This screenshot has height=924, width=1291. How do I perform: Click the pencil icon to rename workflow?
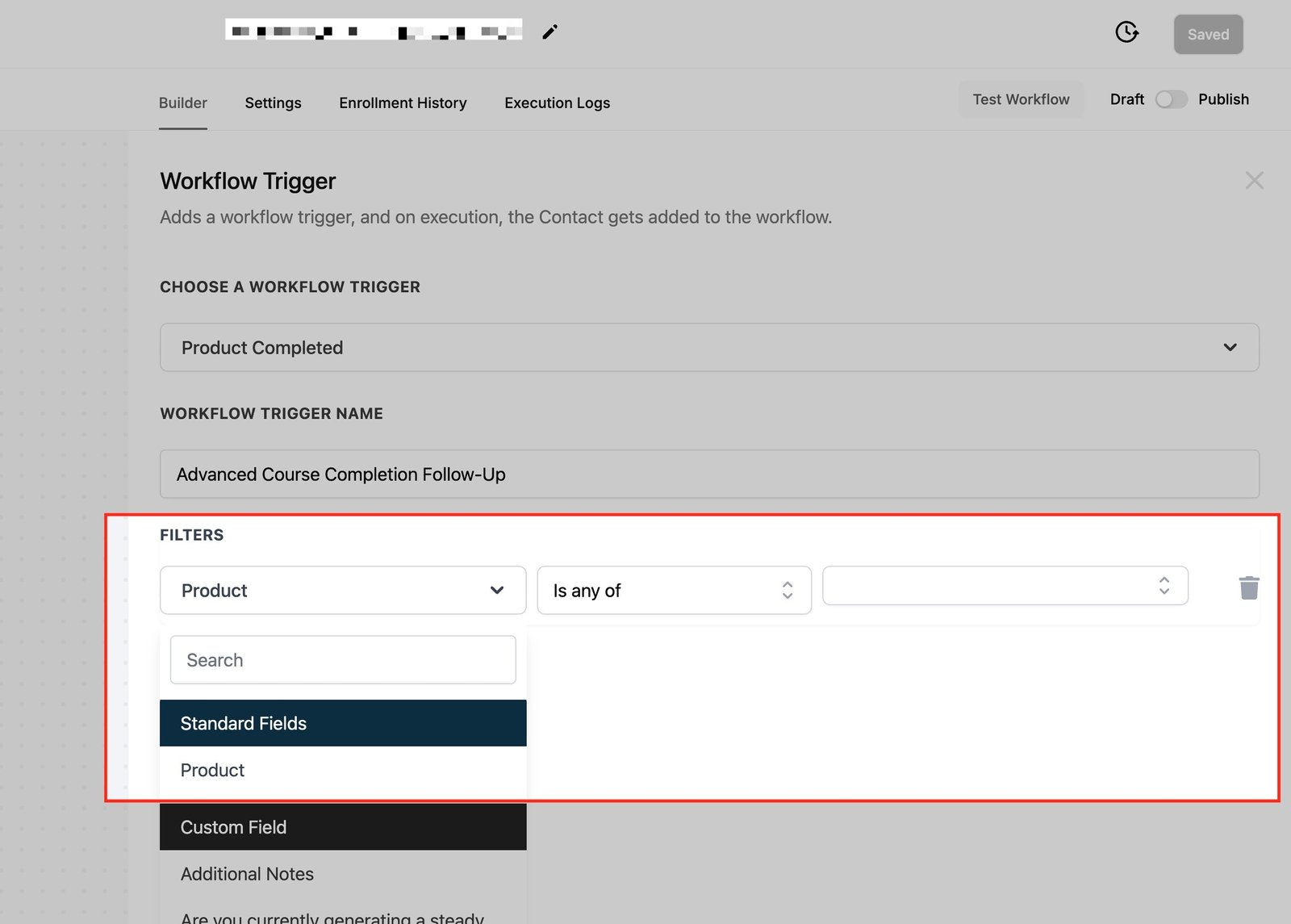click(549, 32)
